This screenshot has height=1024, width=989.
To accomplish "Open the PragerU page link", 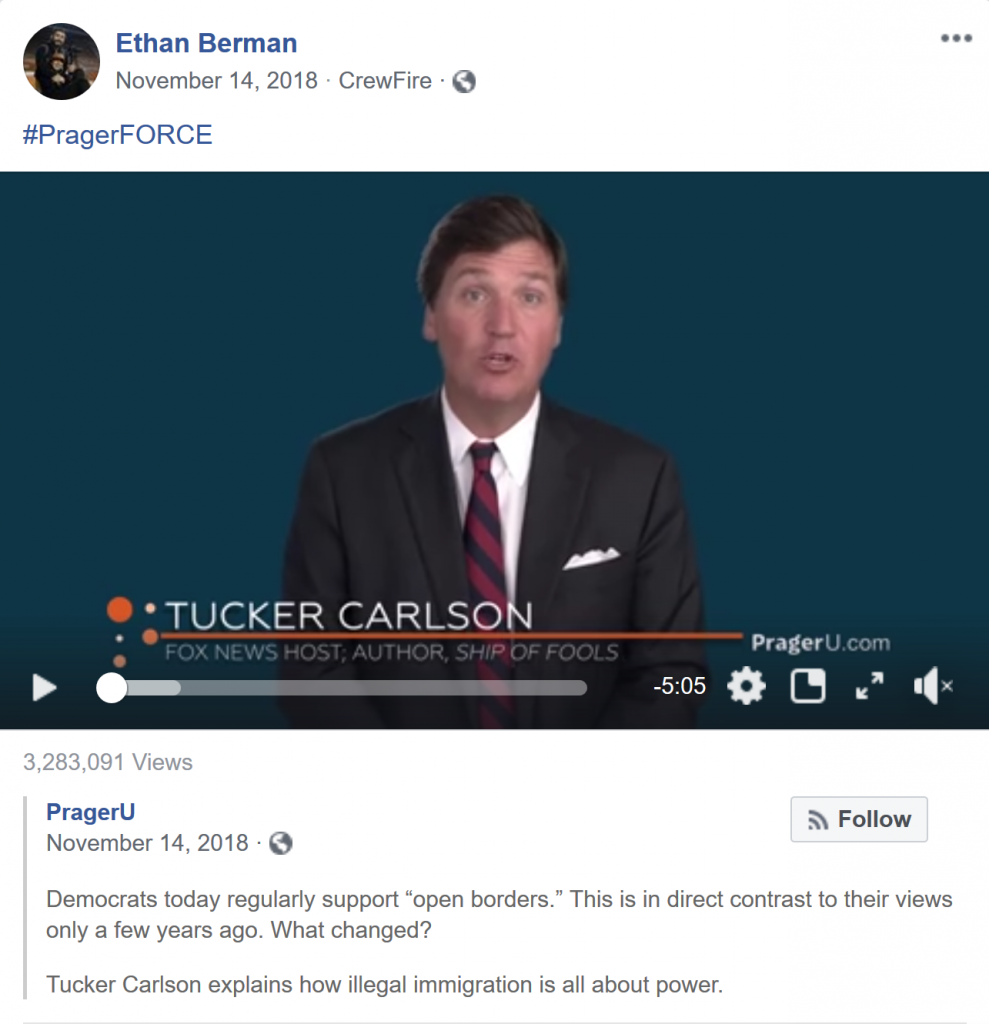I will click(x=91, y=812).
